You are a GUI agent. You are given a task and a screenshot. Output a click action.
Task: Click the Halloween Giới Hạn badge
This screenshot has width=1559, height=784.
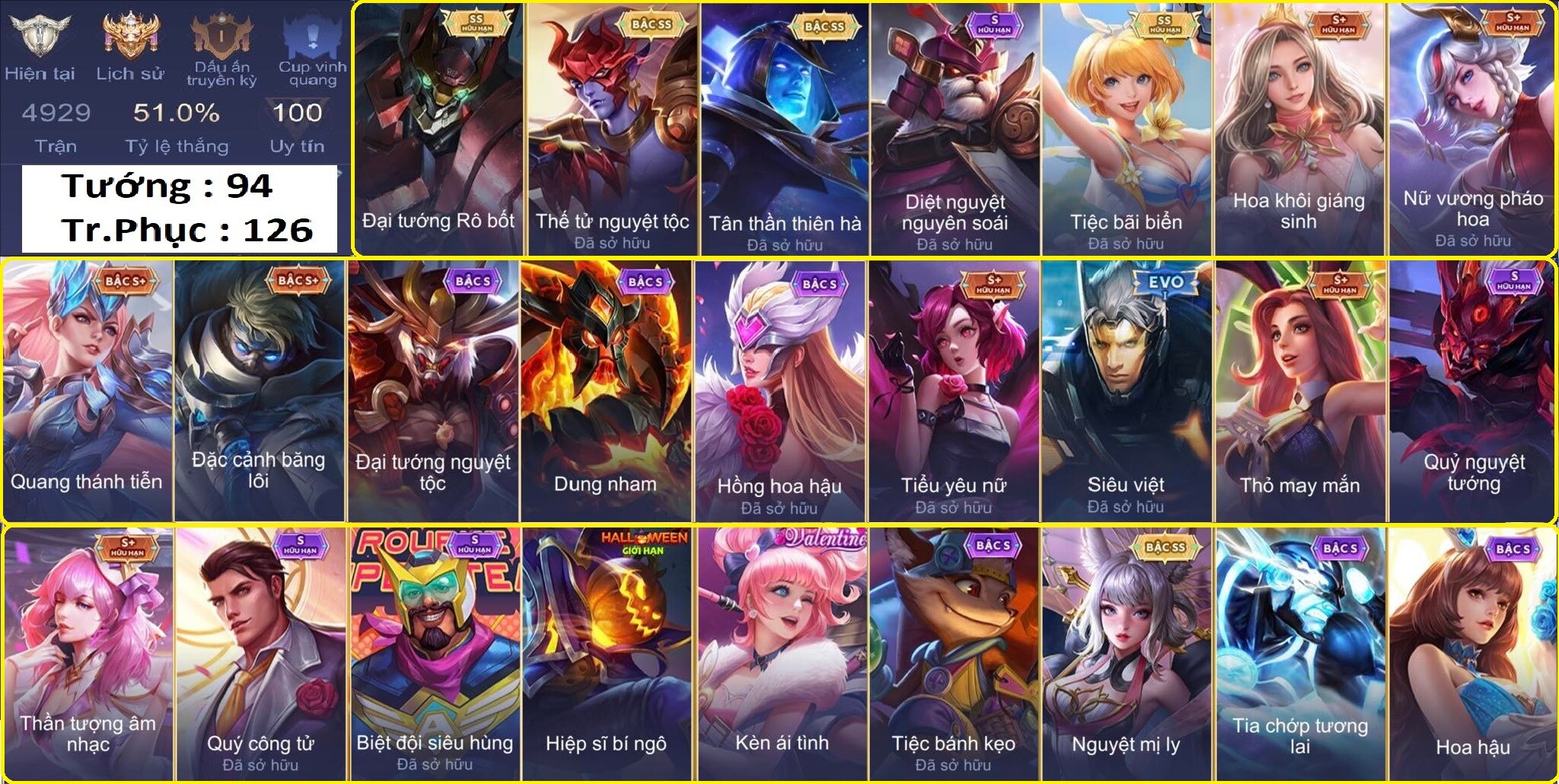pos(643,543)
